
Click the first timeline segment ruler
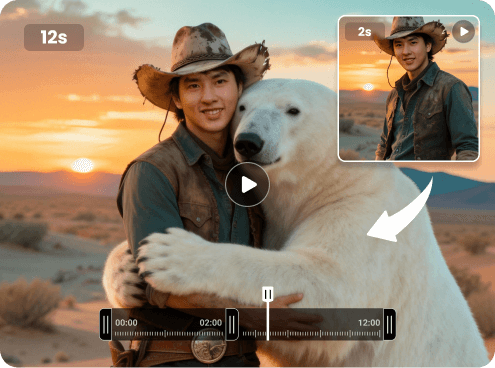coord(169,333)
